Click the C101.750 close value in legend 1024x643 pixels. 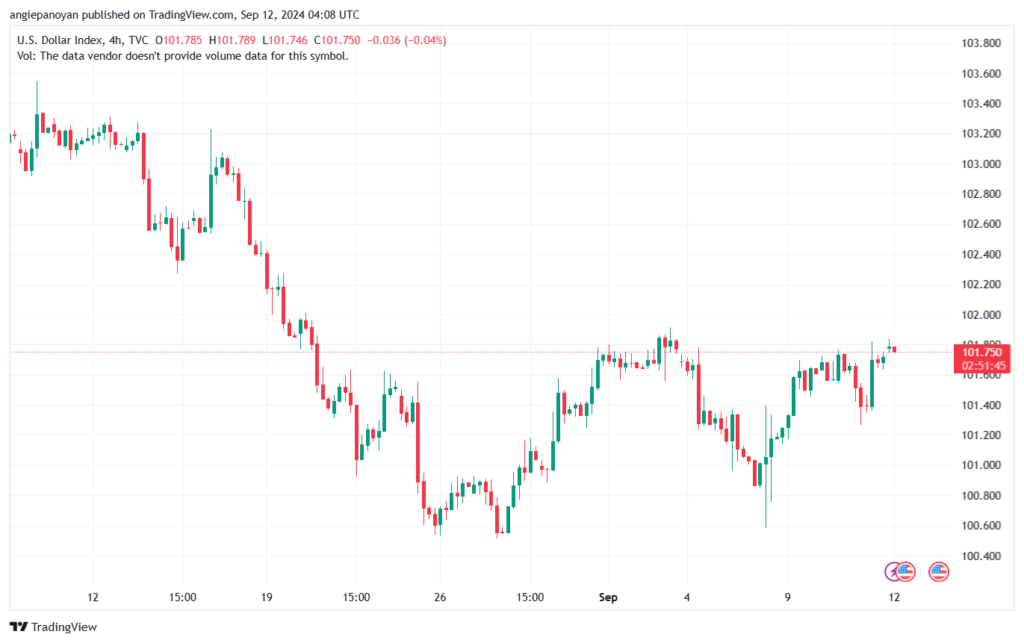tap(338, 40)
